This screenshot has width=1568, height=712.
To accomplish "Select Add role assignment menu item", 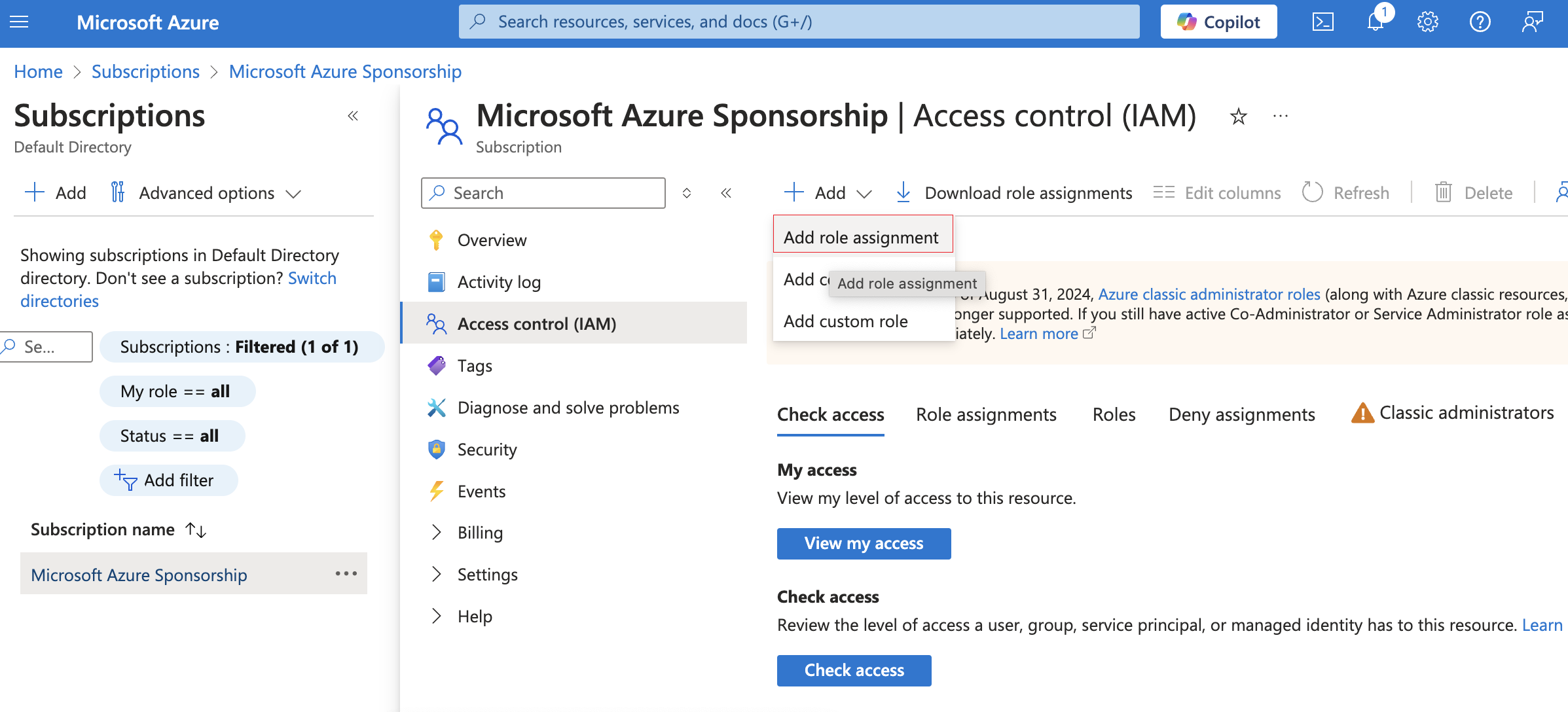I will tap(861, 238).
